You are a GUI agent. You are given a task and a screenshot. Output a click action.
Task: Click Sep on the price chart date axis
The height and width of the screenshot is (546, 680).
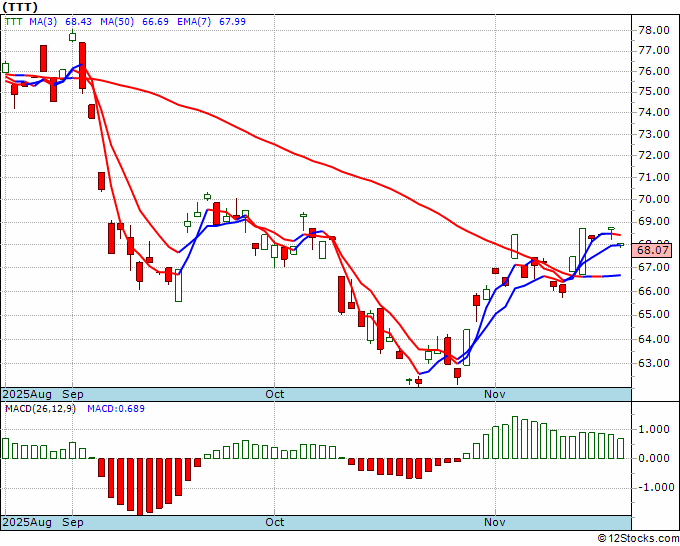click(72, 394)
